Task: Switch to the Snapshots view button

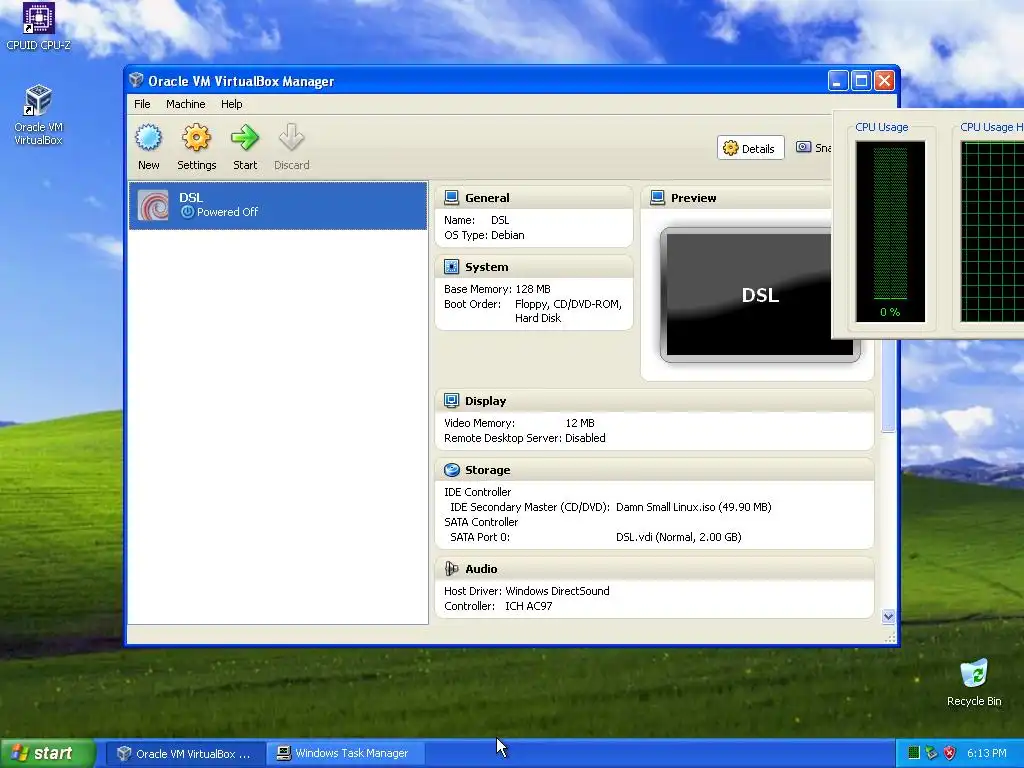Action: (x=812, y=148)
